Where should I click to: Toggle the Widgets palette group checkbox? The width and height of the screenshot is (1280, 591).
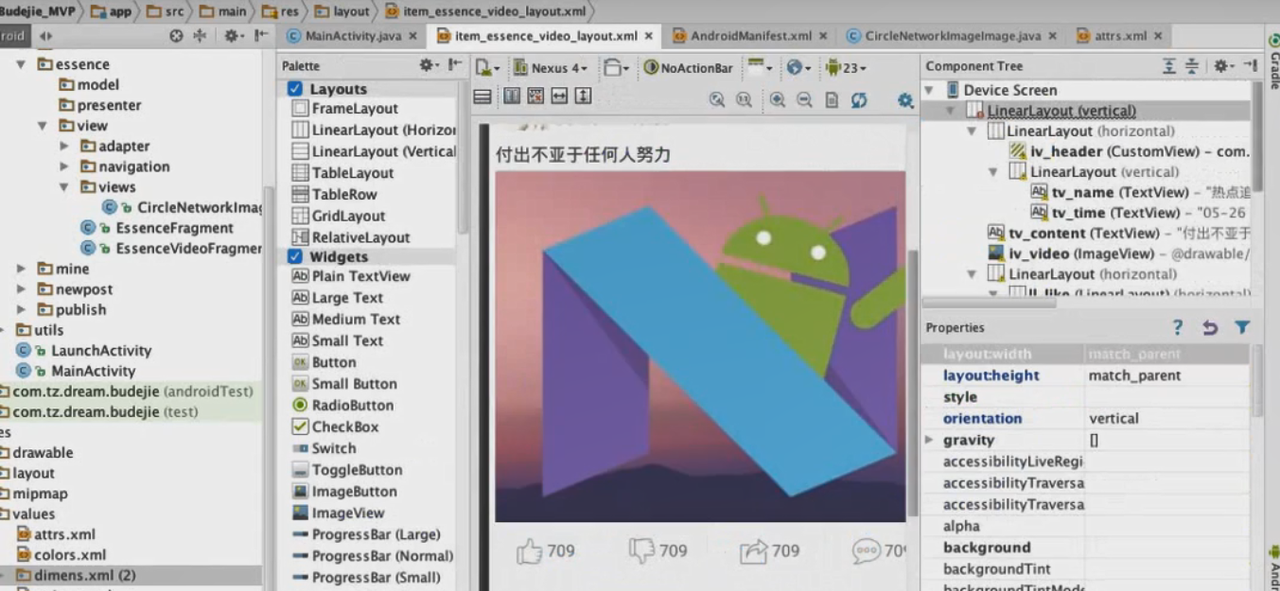click(295, 257)
